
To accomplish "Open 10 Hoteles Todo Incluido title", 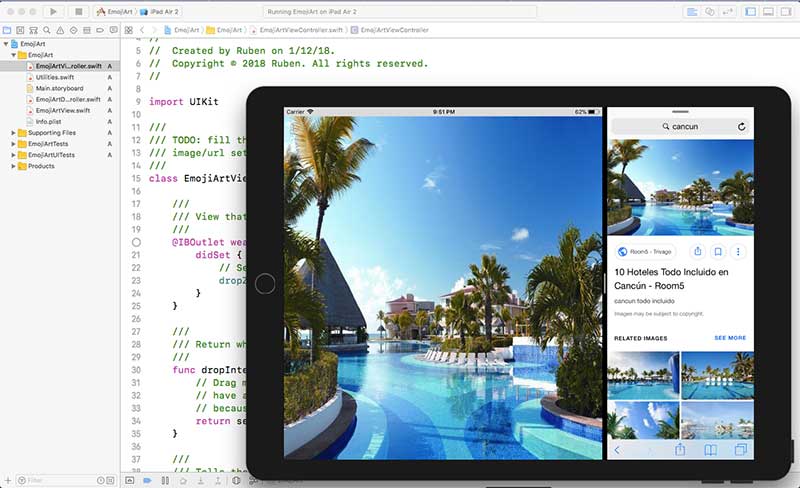I will [671, 279].
